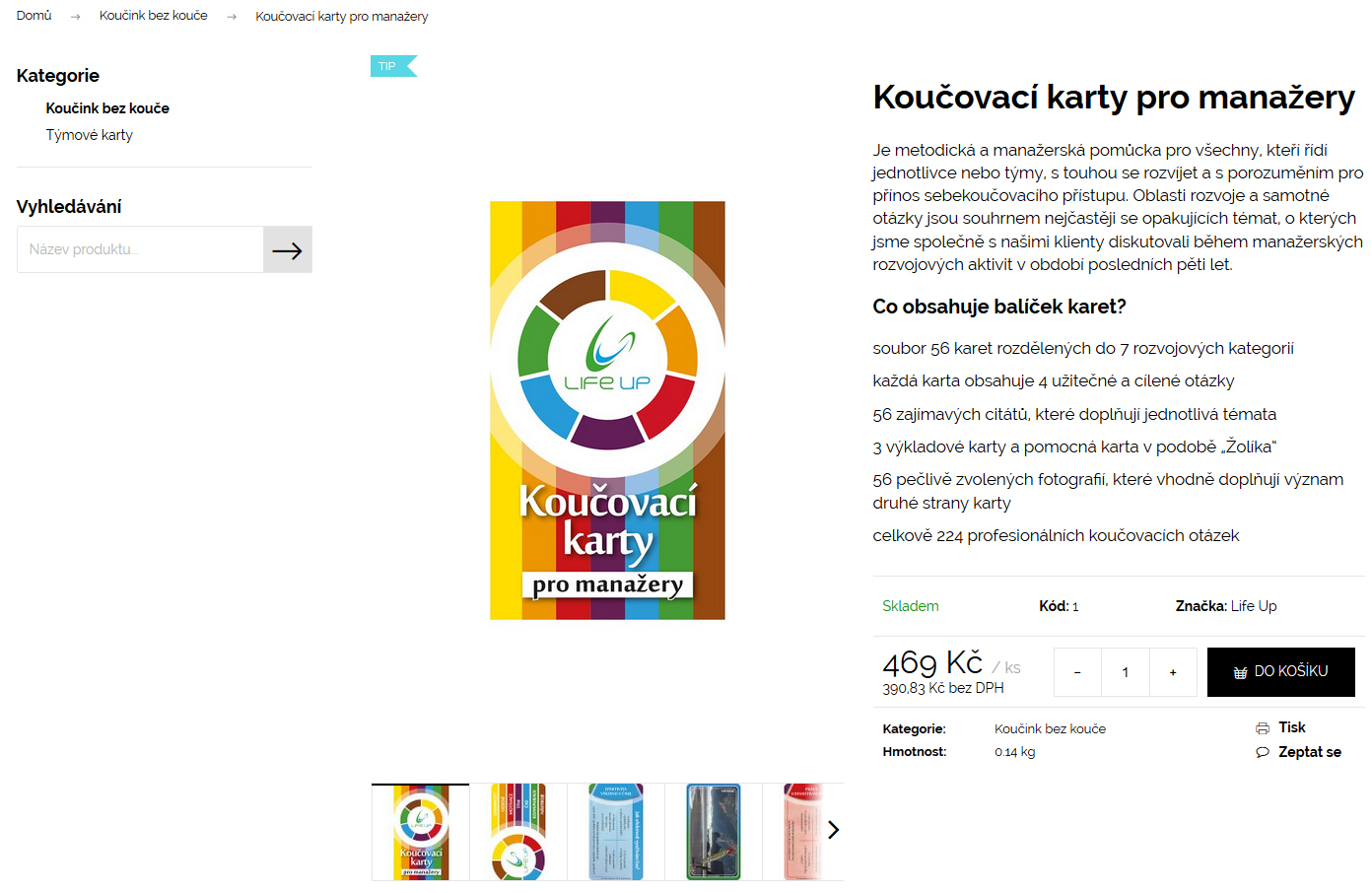1372x893 pixels.
Task: Click the quantity number field
Action: (x=1125, y=672)
